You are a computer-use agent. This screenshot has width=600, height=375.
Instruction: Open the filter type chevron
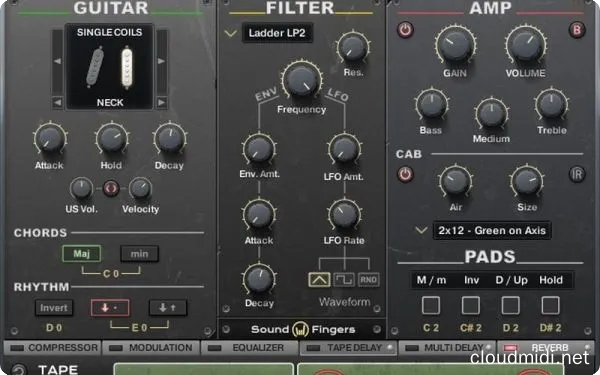231,34
